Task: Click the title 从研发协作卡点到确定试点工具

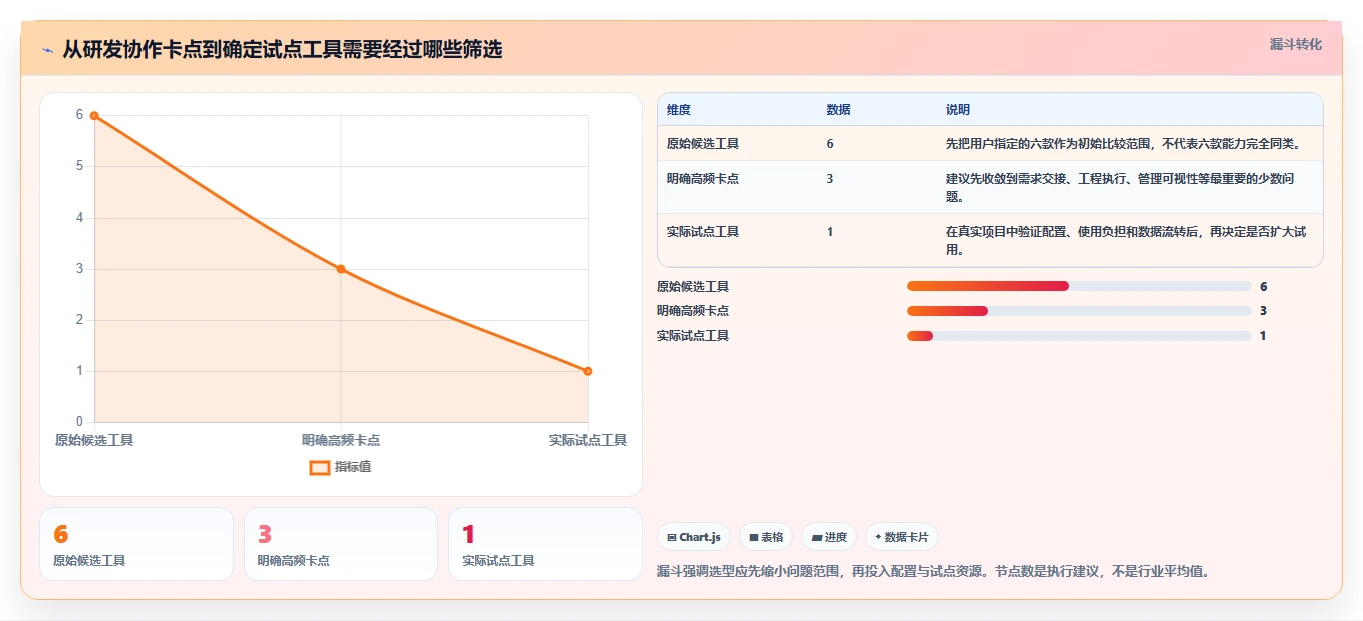Action: pyautogui.click(x=282, y=49)
